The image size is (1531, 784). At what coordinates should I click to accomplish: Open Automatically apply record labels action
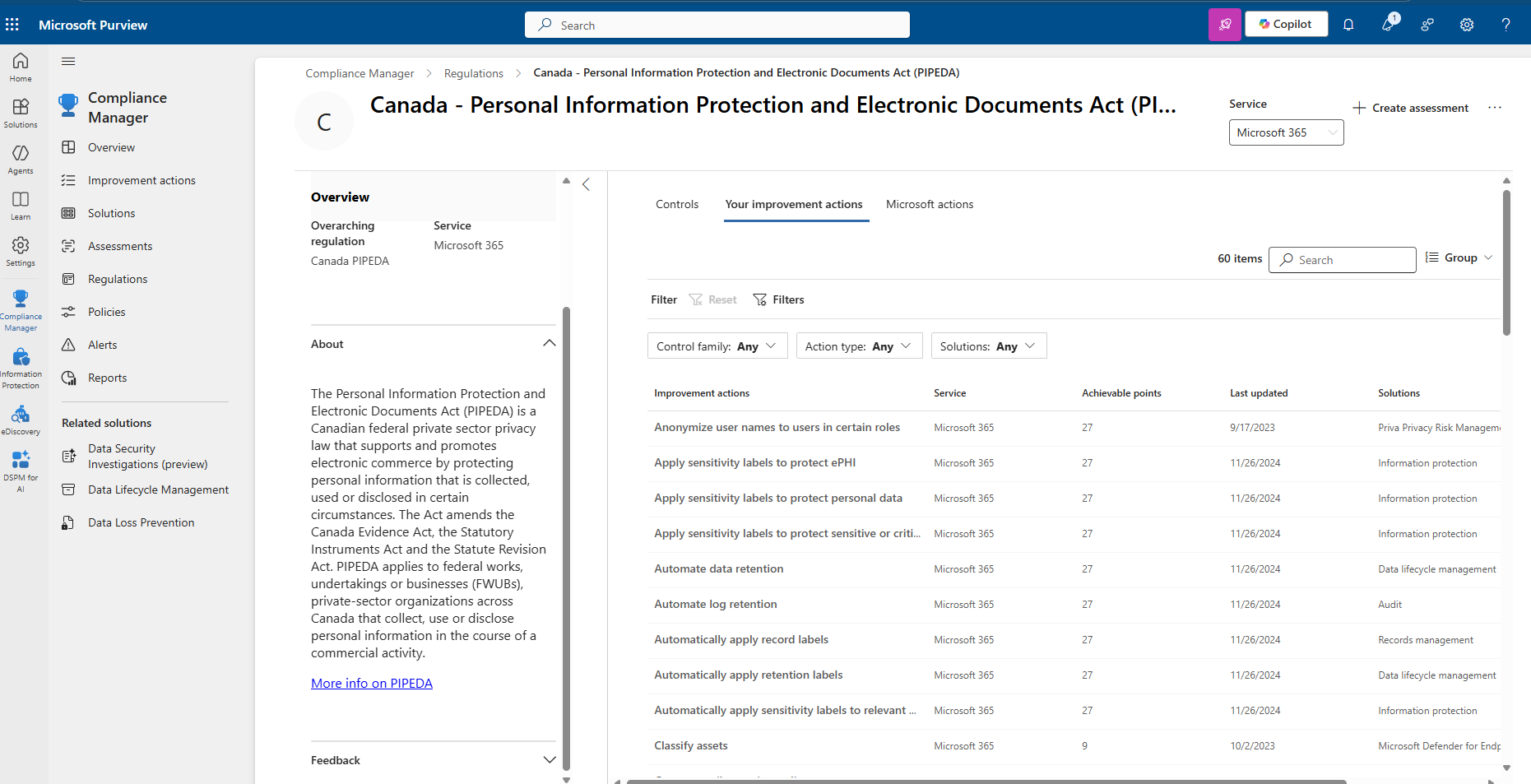(x=741, y=639)
